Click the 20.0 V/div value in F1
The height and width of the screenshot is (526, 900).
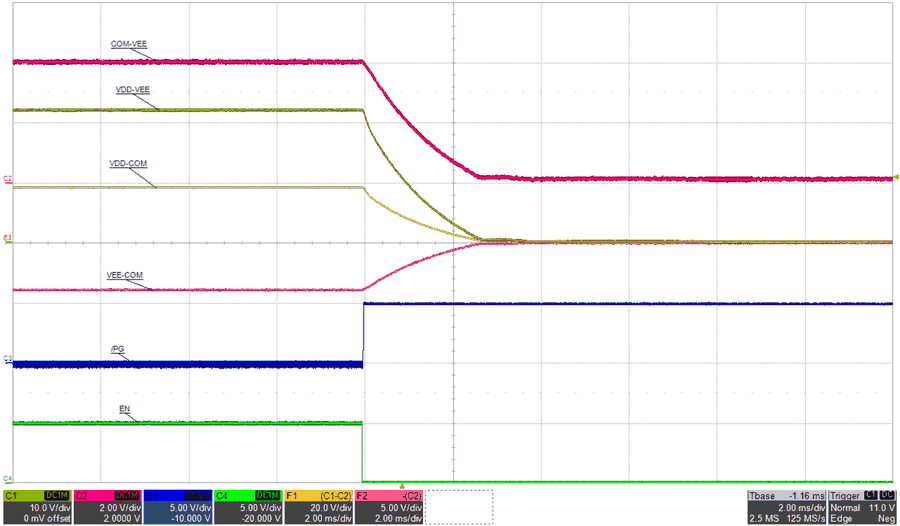pos(331,508)
